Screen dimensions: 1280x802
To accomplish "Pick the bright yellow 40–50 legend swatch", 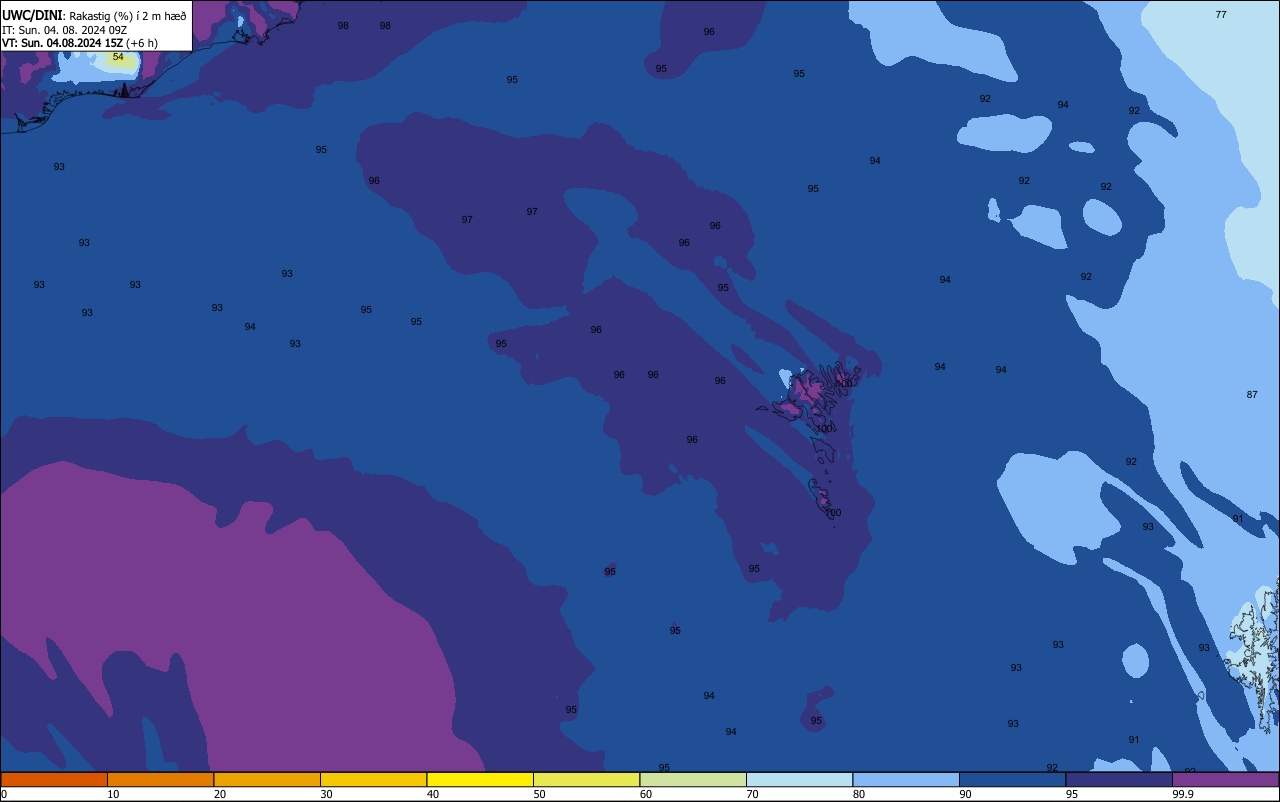I will (x=480, y=779).
